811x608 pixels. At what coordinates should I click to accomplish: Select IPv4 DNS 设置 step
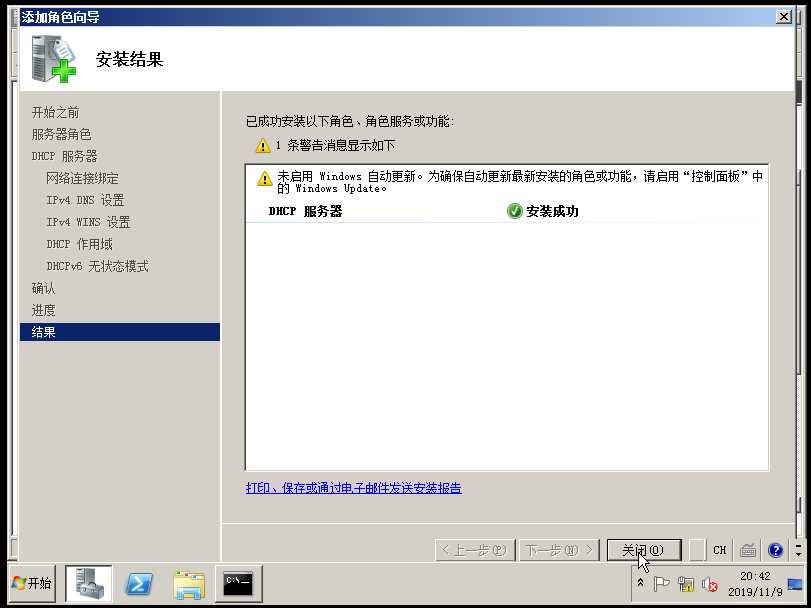click(85, 200)
